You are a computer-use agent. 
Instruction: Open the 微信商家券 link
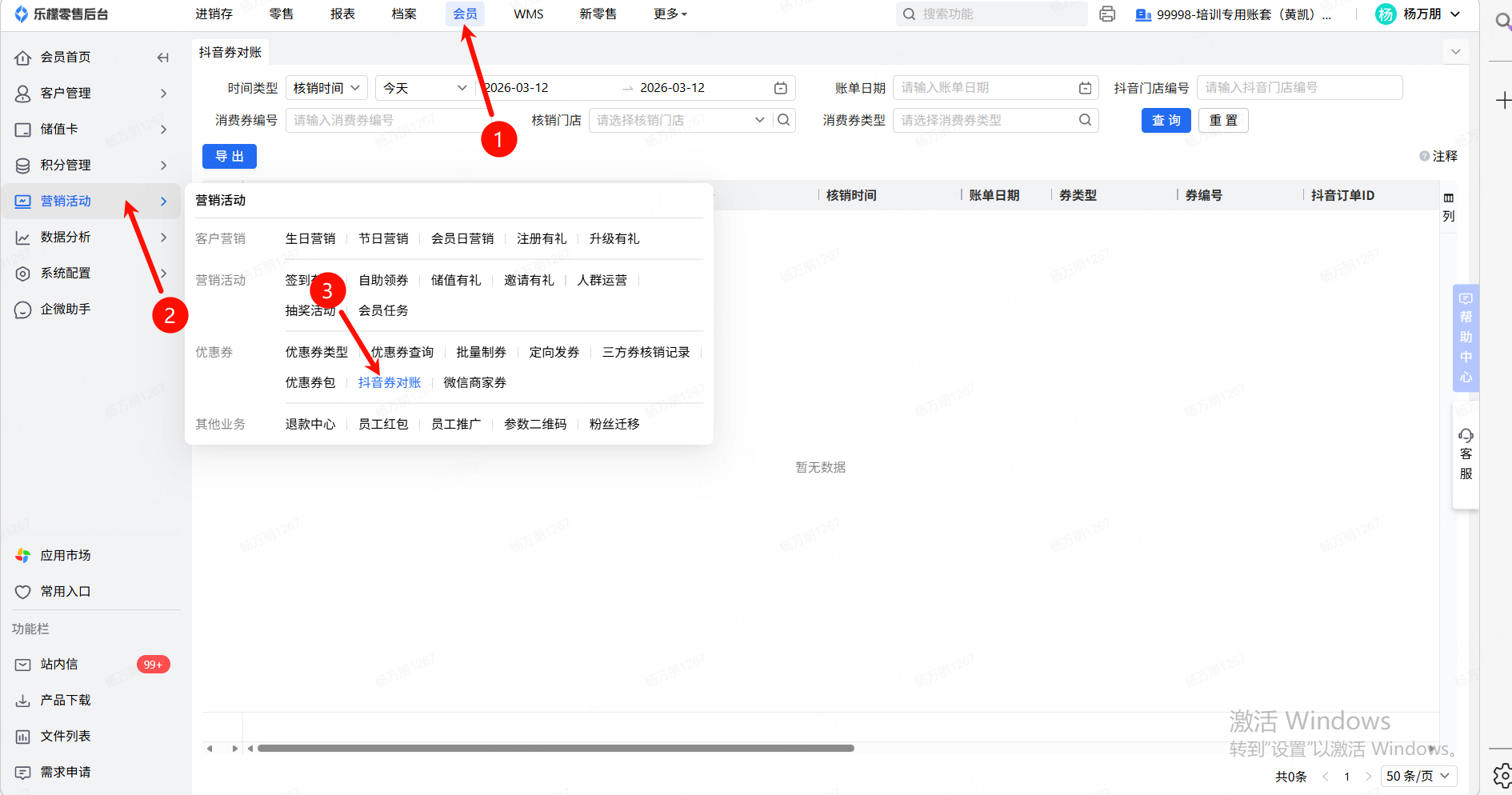click(474, 383)
